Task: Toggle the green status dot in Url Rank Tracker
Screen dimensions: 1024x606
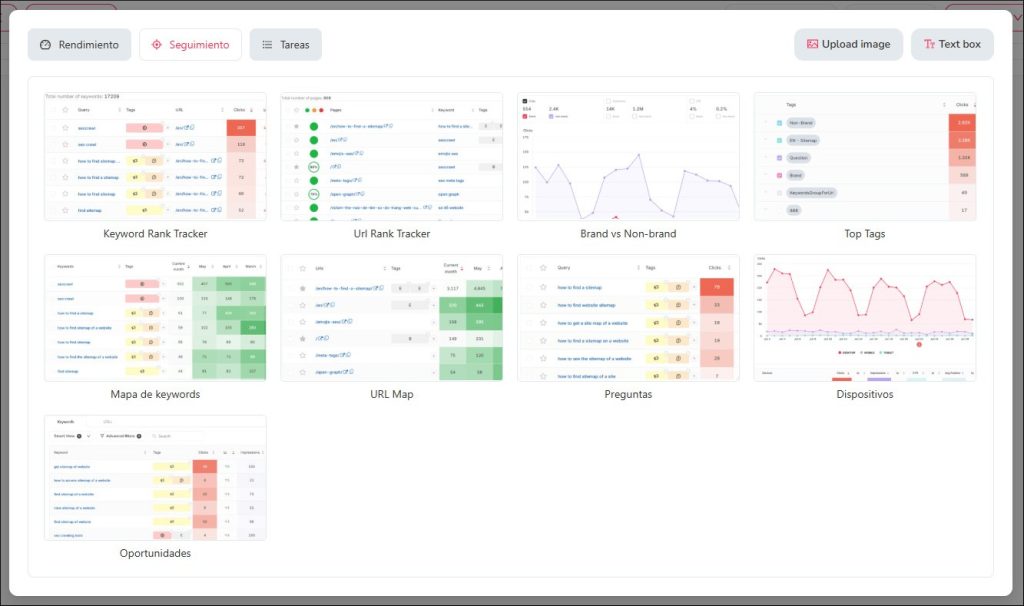Action: (307, 110)
